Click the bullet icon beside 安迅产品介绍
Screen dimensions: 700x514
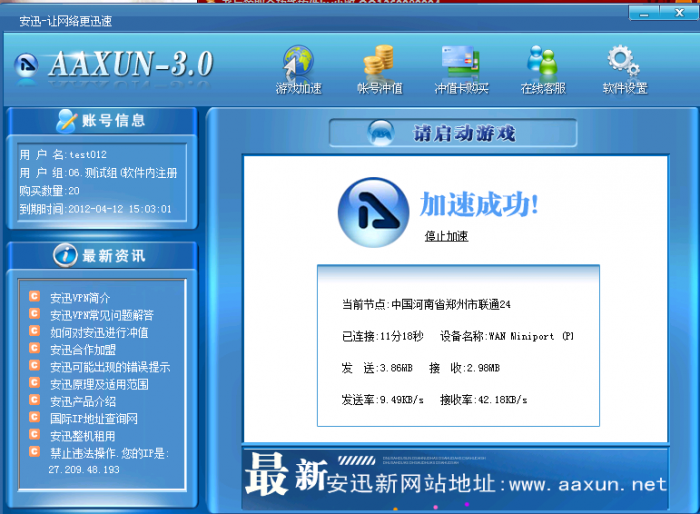[x=34, y=400]
